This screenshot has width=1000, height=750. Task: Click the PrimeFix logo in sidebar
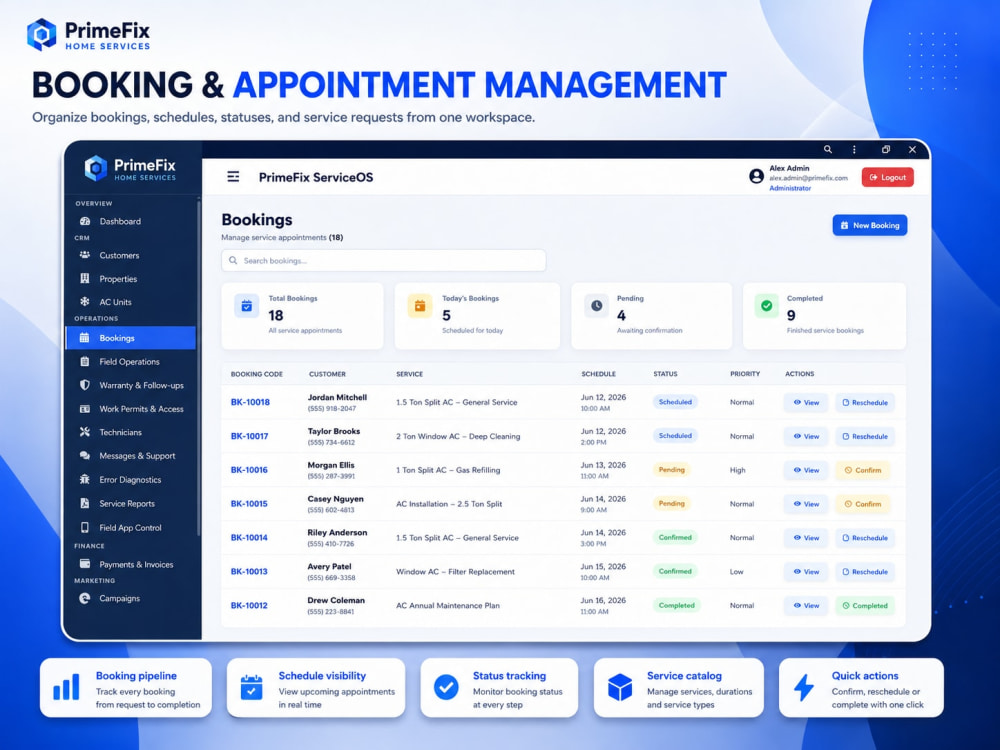131,169
